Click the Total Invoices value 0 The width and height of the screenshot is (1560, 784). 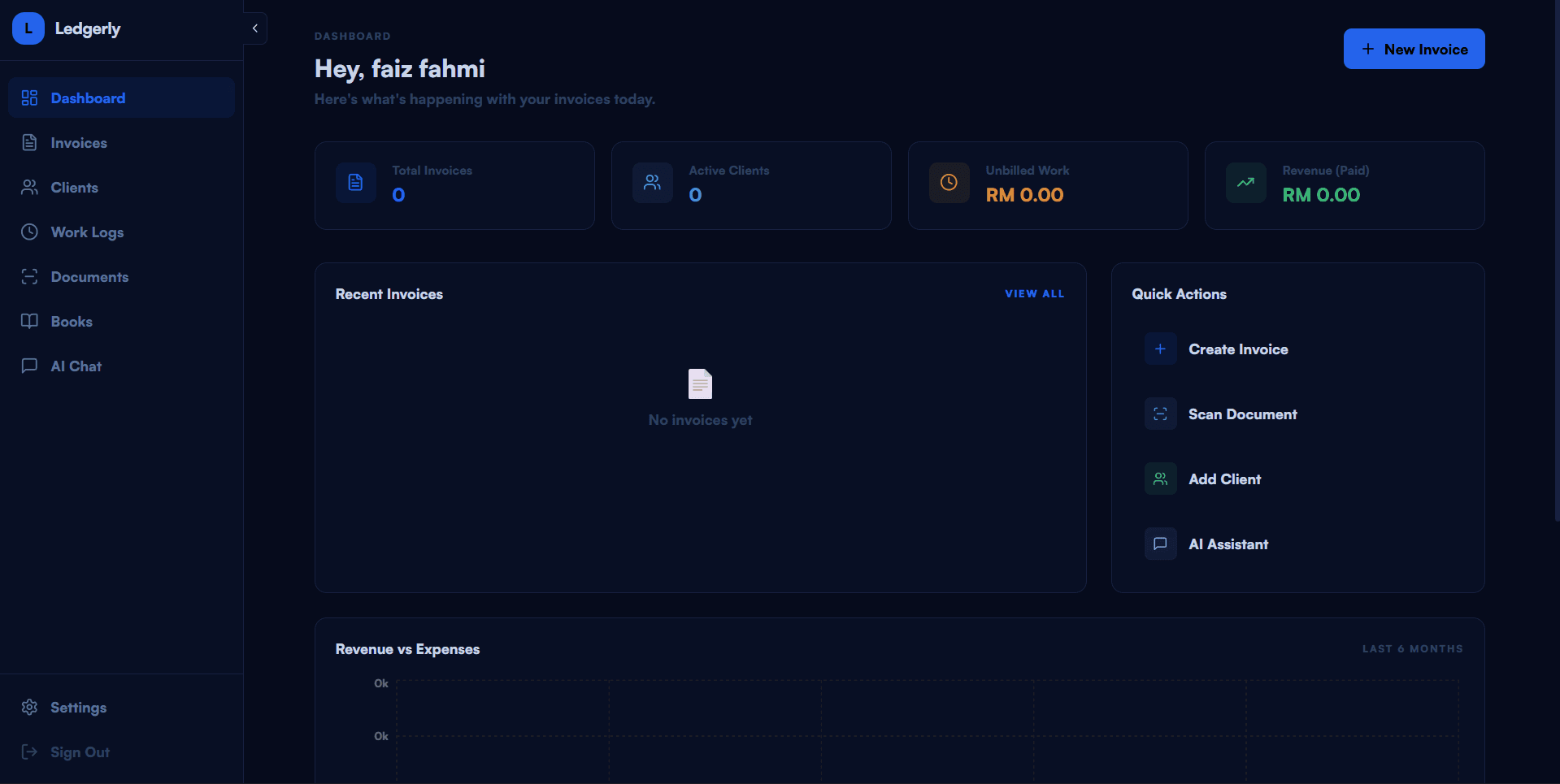[398, 195]
